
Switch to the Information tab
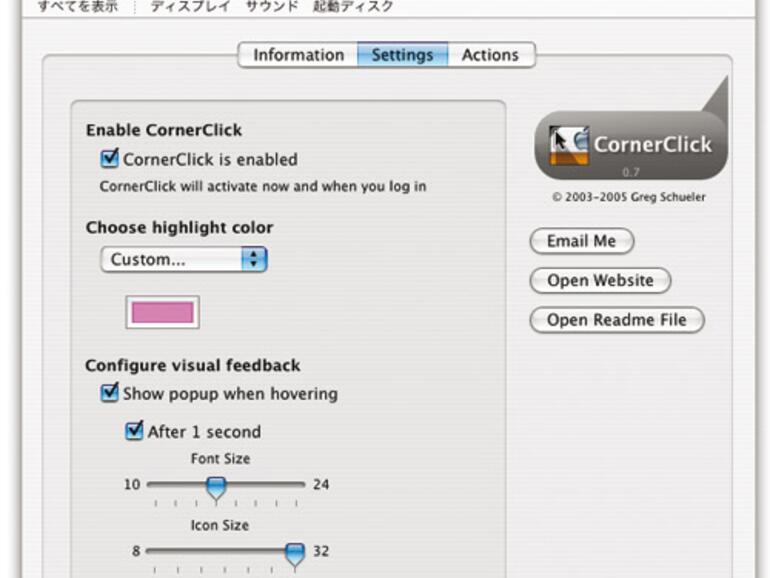coord(298,55)
